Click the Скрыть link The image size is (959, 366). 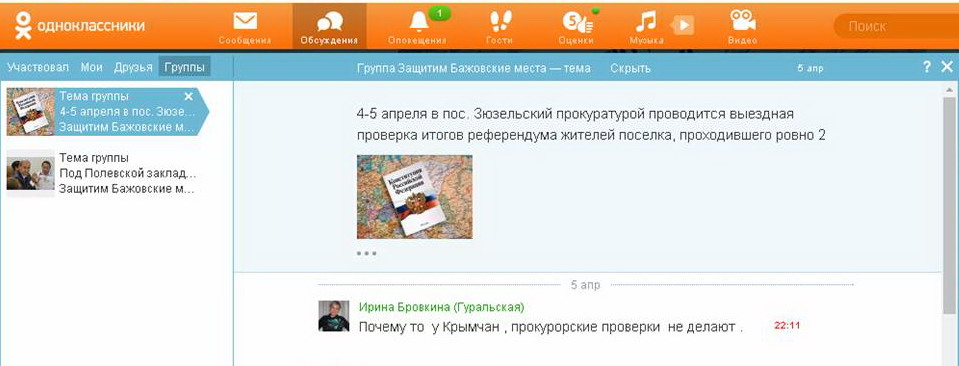click(x=630, y=68)
